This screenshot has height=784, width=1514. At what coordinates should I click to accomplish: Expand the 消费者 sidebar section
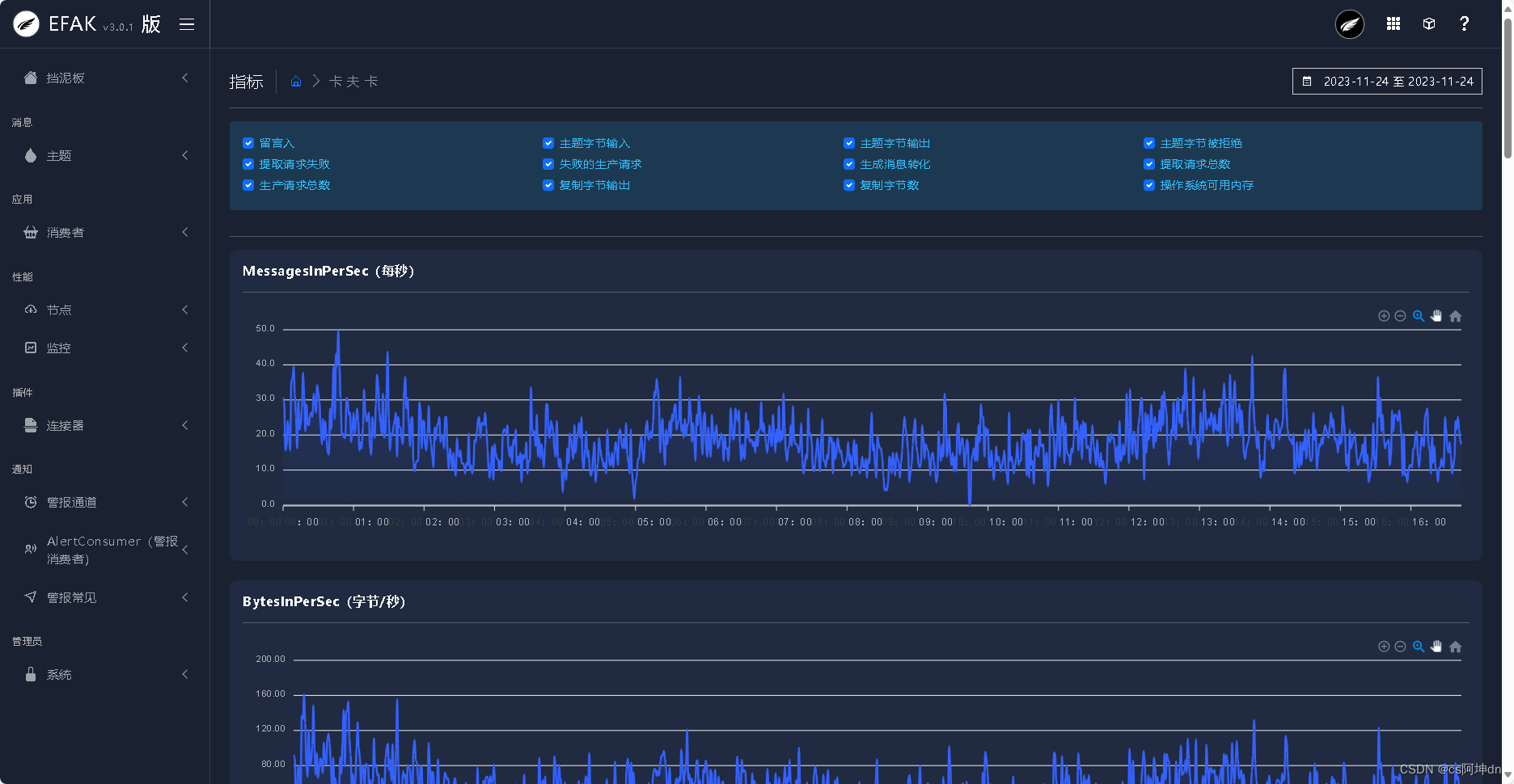pyautogui.click(x=65, y=232)
